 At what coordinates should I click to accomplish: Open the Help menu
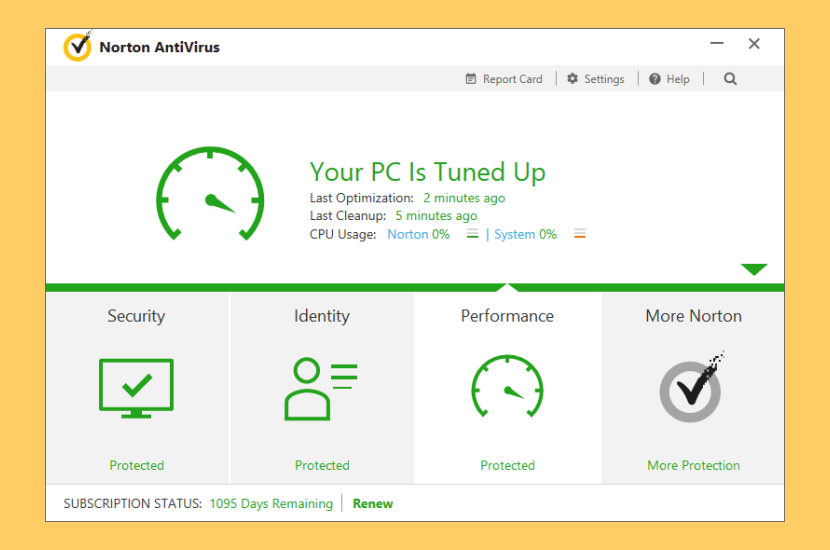tap(669, 79)
